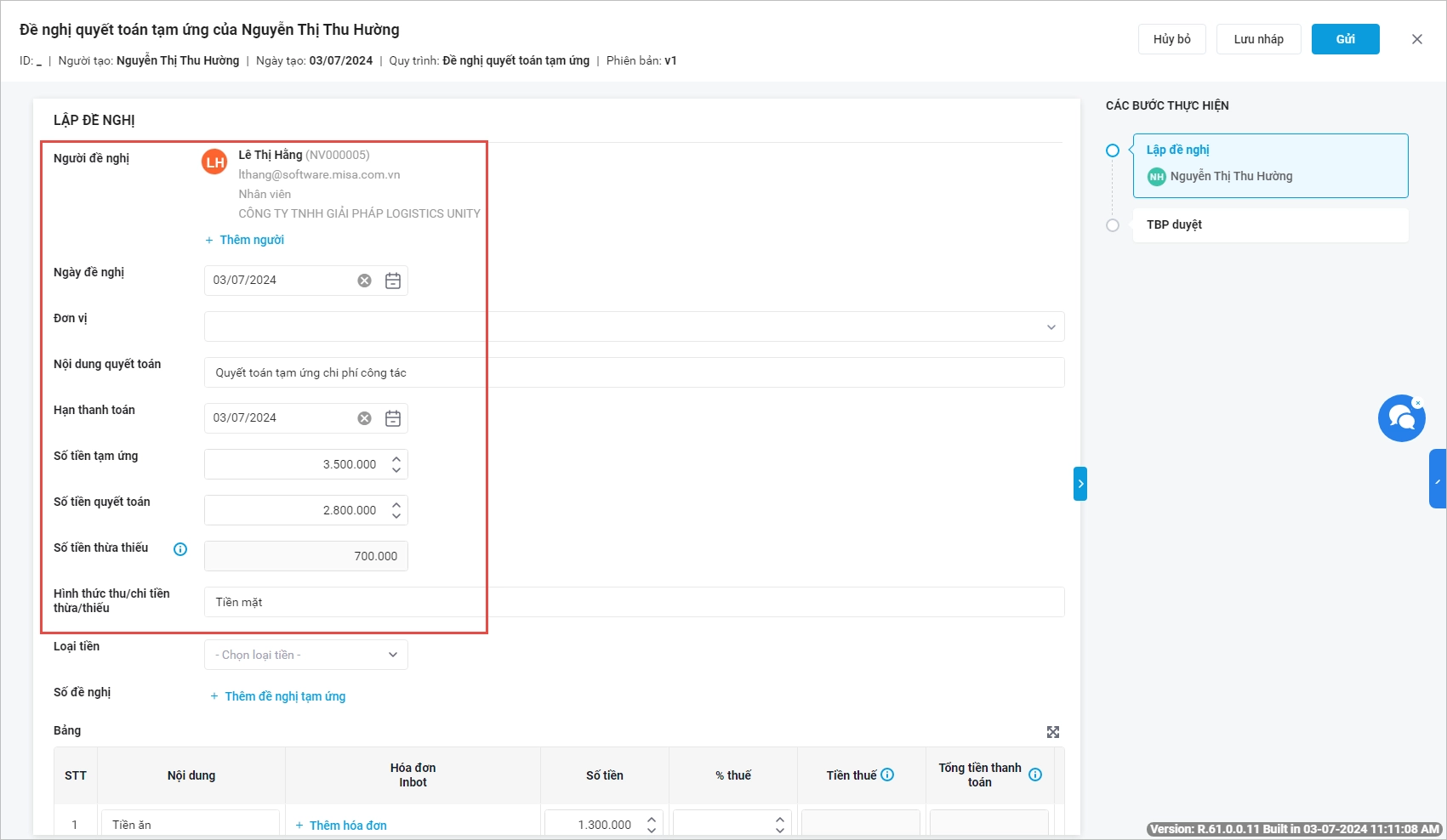
Task: Clear the Ngày đề nghị date
Action: [x=364, y=281]
